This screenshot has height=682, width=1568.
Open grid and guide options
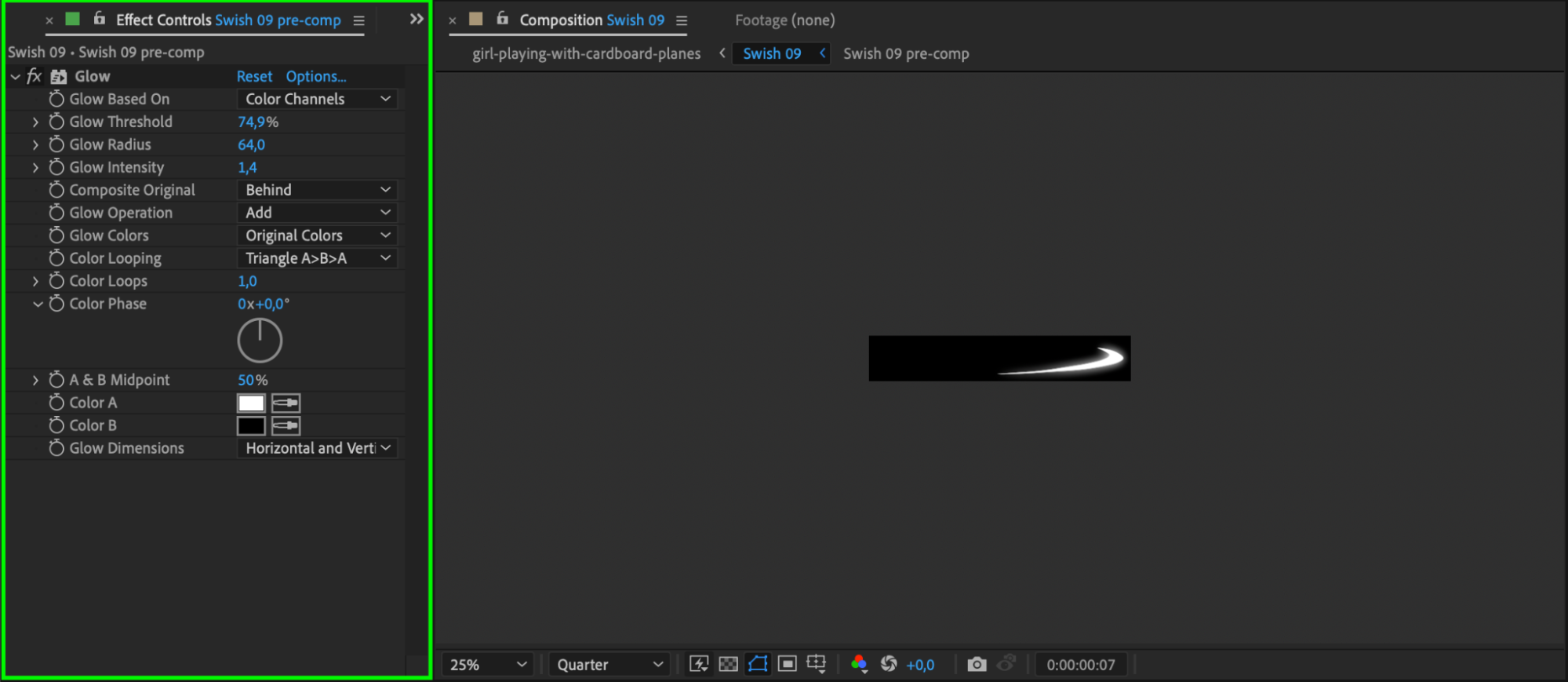817,664
